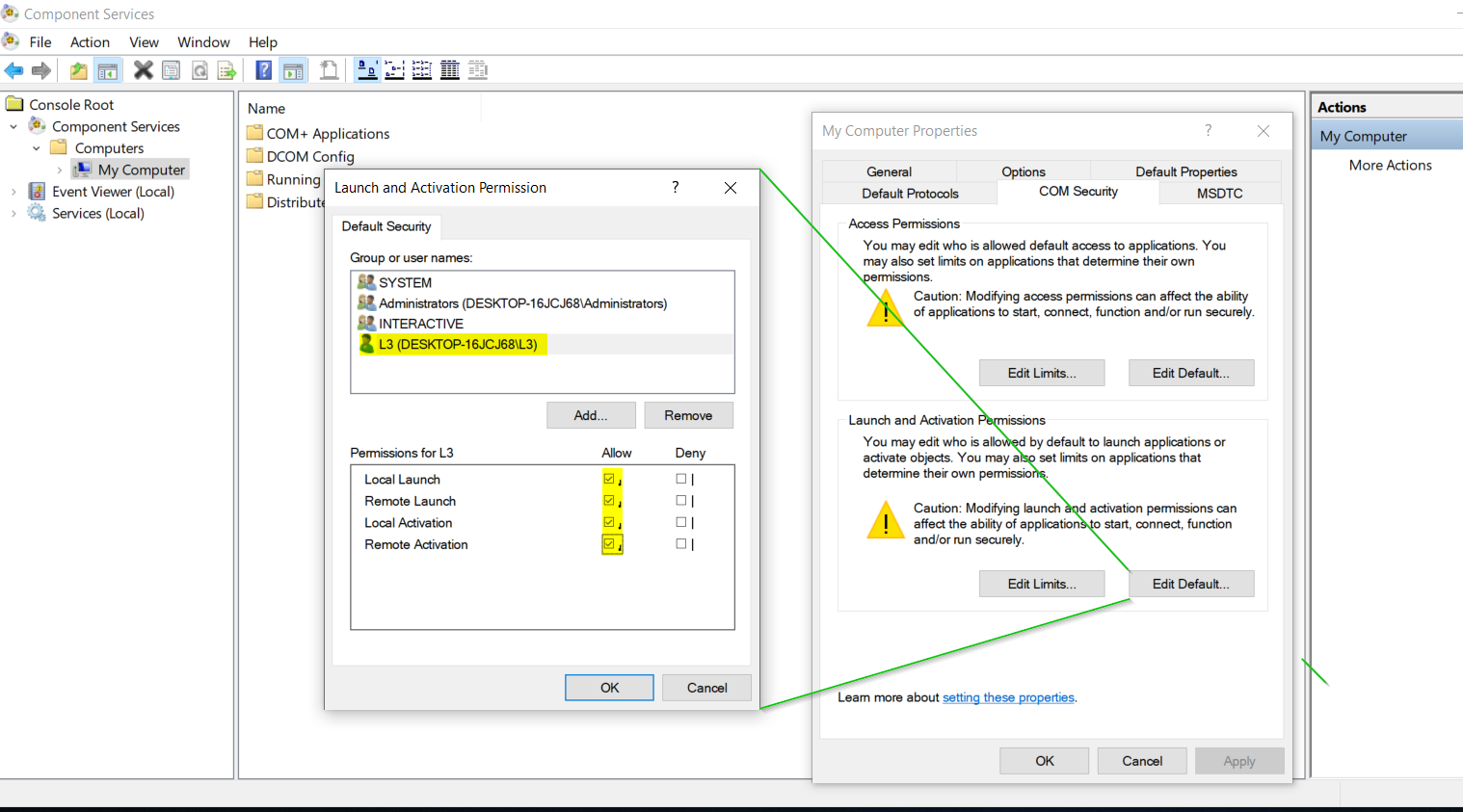Switch to the MSDTC tab
Screen dimensions: 1463x812
point(1220,194)
